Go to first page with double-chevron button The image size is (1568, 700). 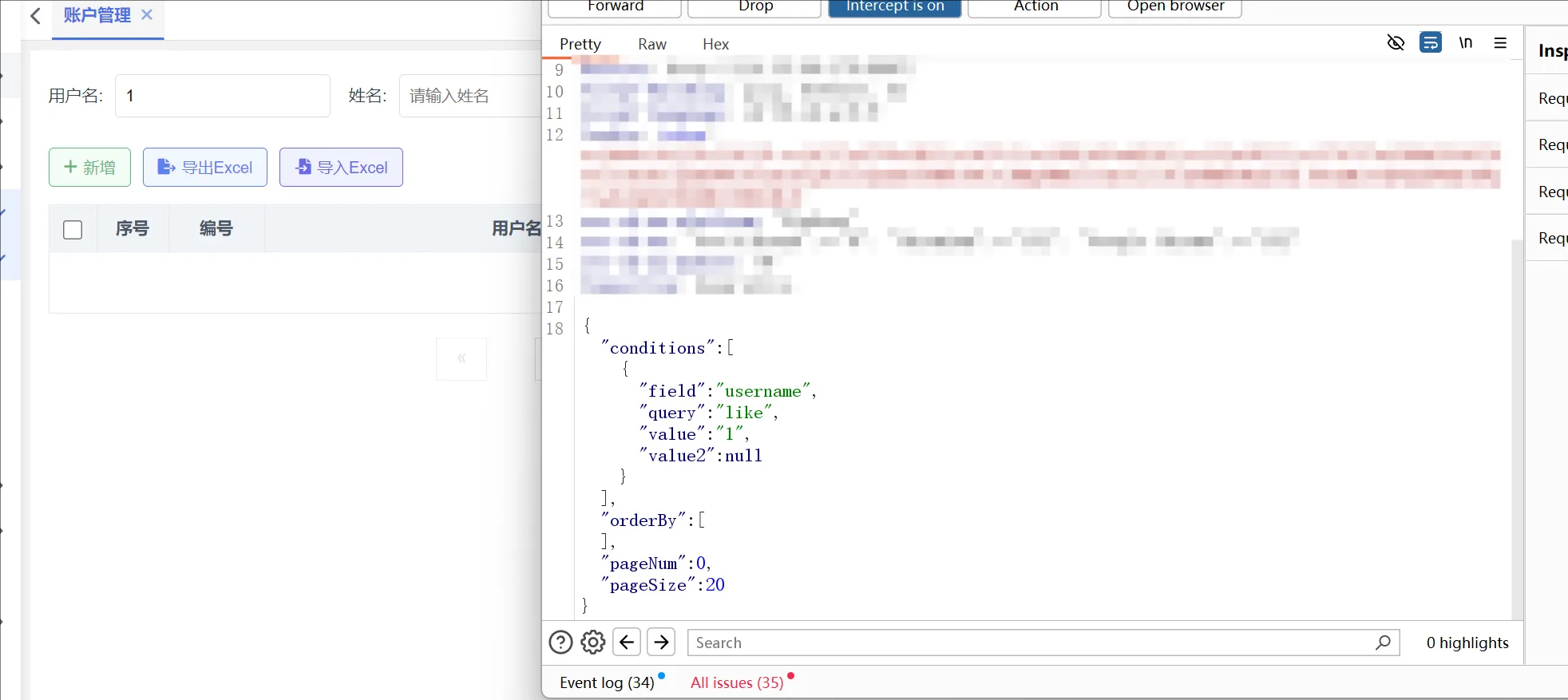(461, 358)
